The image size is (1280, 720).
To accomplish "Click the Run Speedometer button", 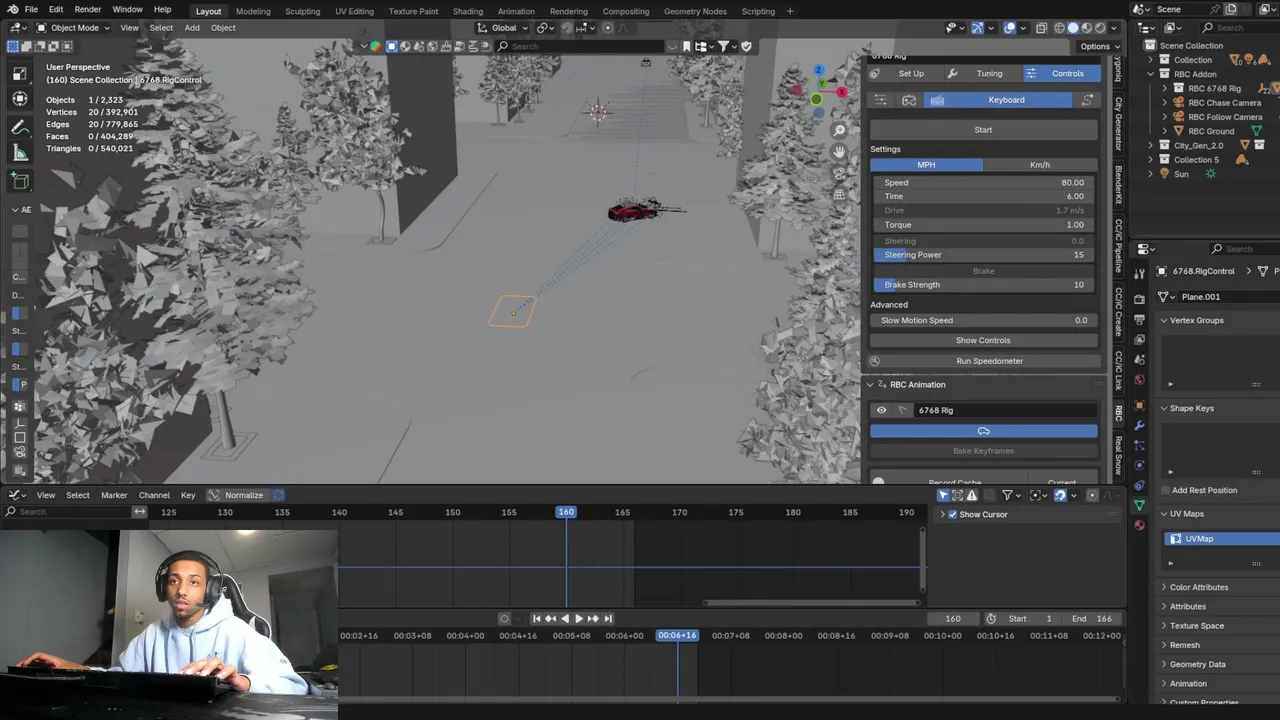I will [x=984, y=361].
